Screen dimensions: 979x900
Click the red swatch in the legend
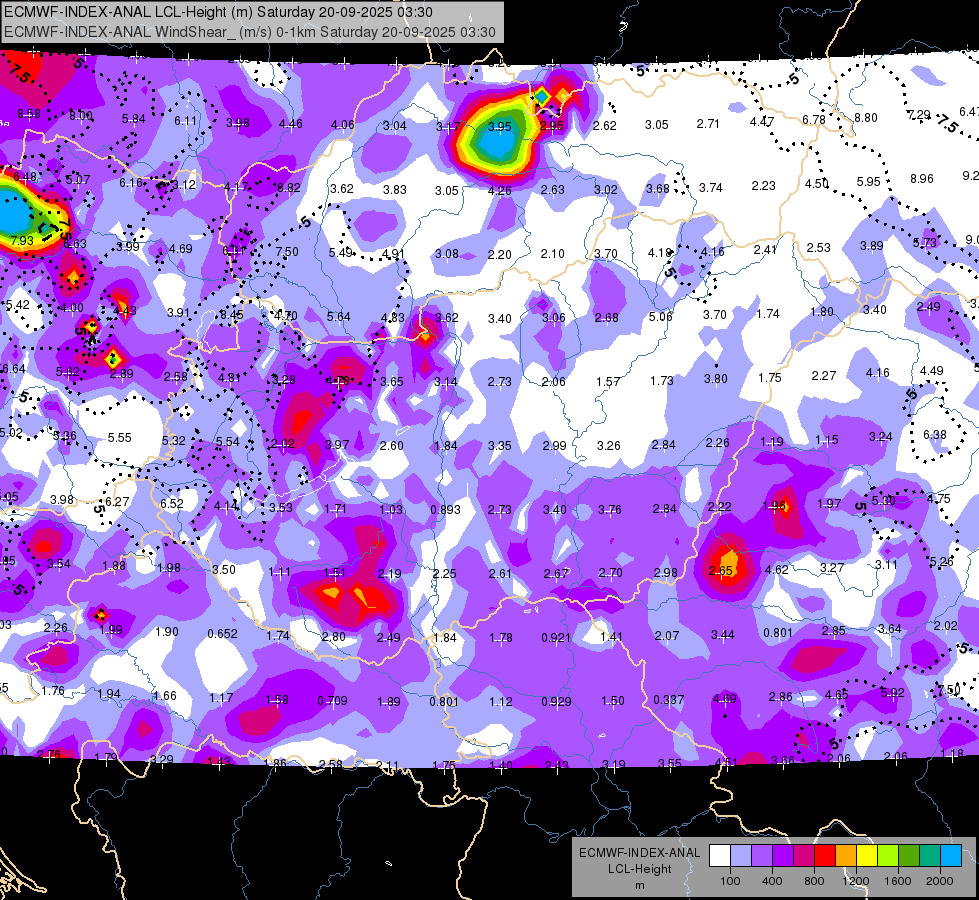825,856
